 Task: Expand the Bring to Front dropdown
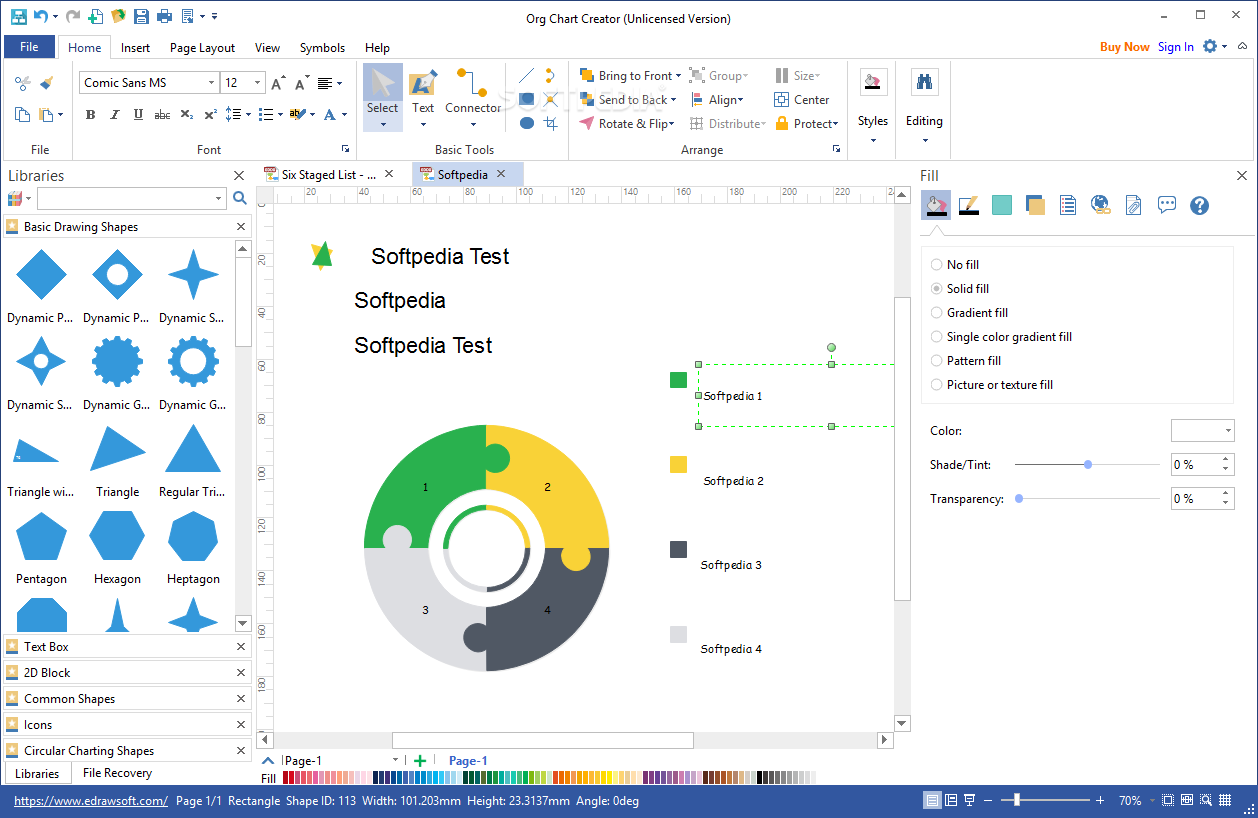(678, 76)
